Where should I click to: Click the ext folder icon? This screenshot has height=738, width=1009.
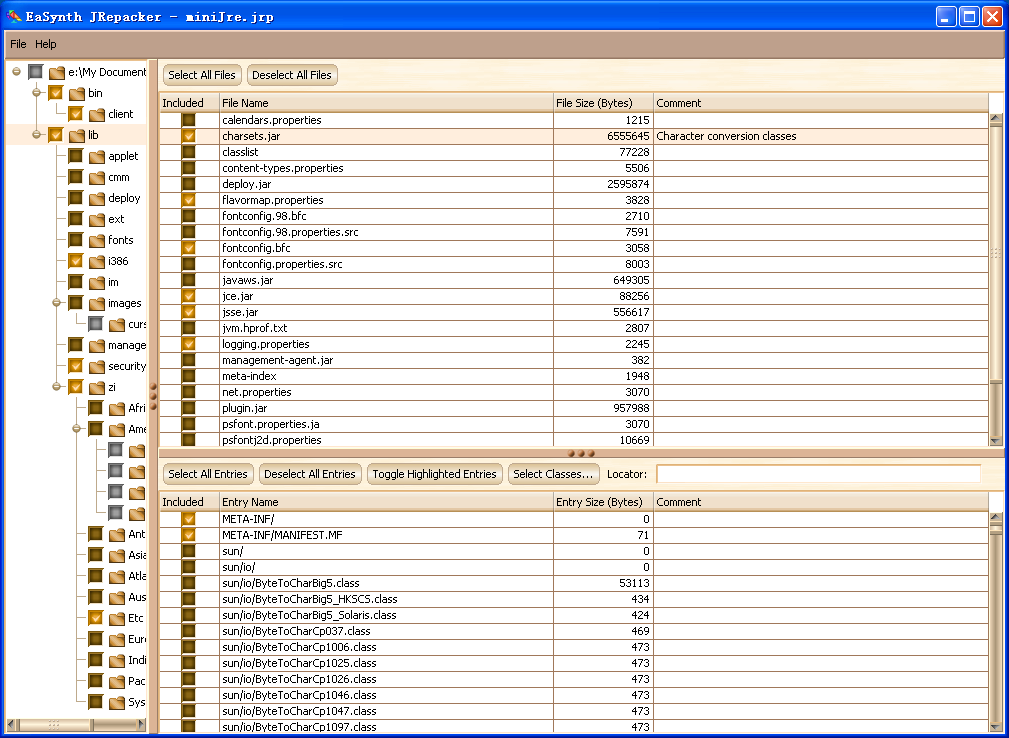(97, 219)
